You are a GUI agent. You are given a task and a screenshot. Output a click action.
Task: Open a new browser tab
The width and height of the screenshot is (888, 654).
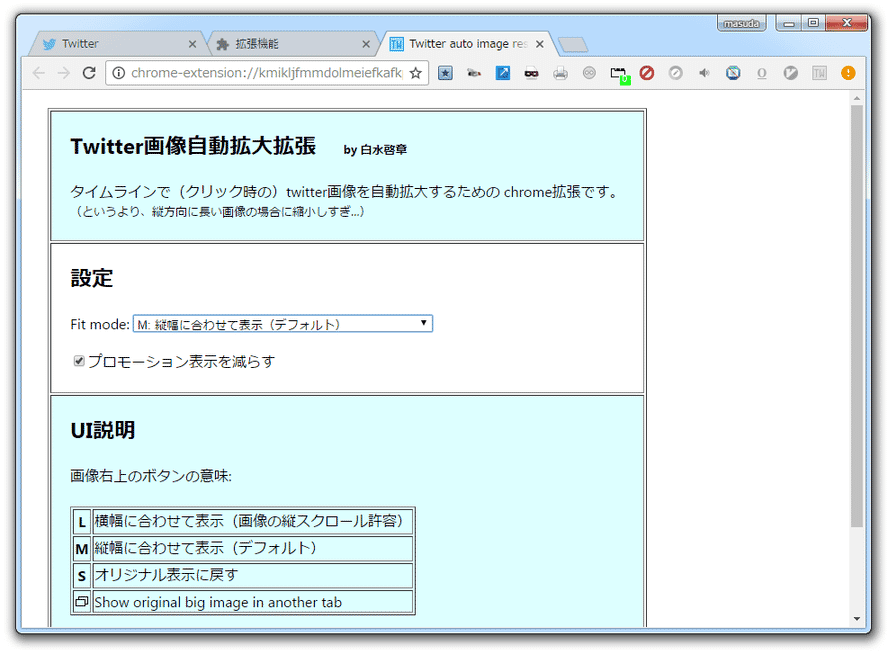573,45
